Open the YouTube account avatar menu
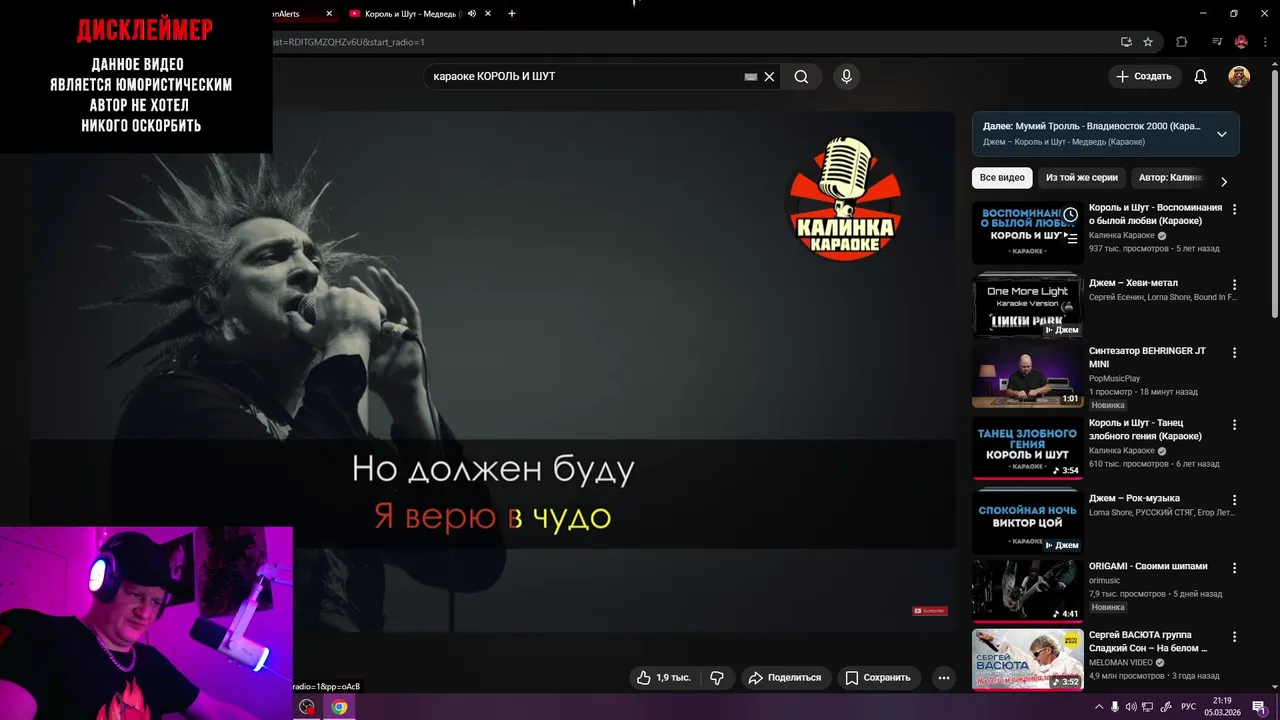This screenshot has width=1280, height=720. (x=1239, y=77)
